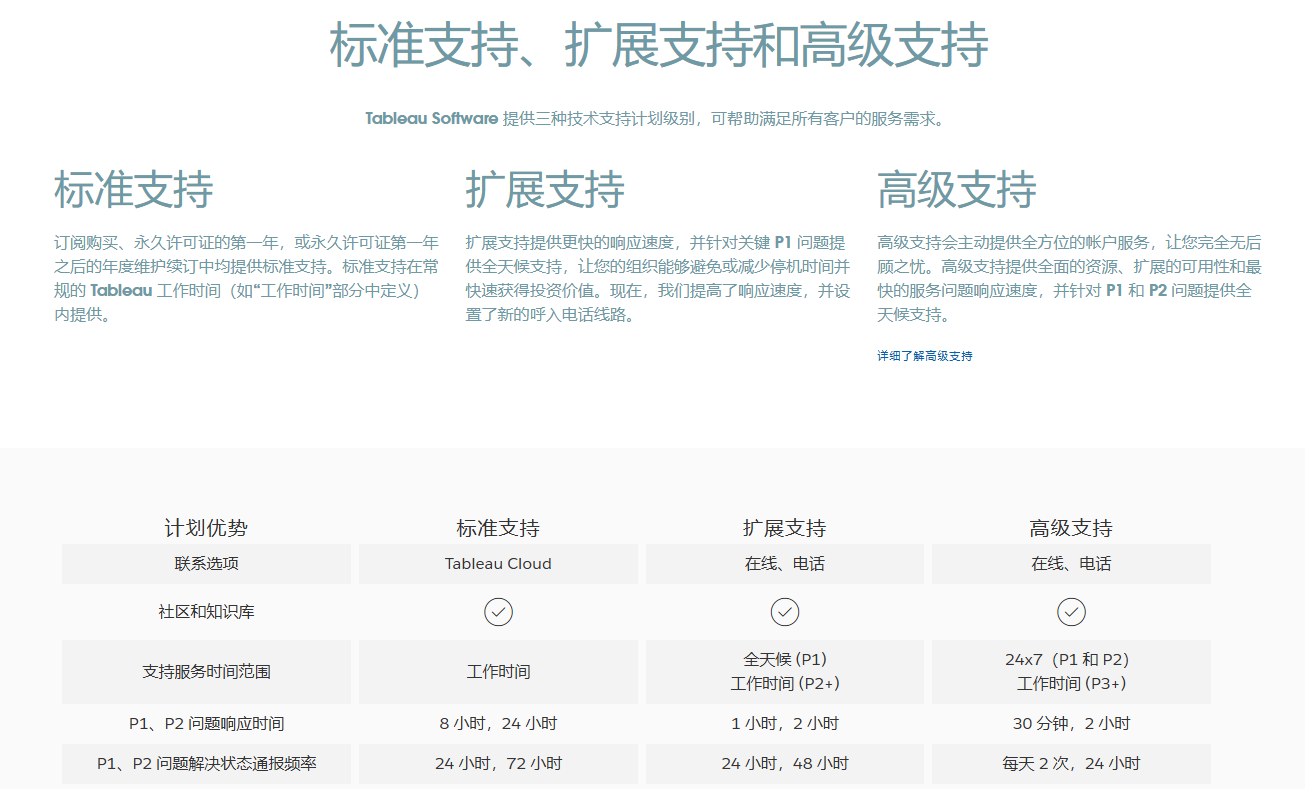1305x789 pixels.
Task: Click the 联系选项 row label
Action: coord(206,564)
